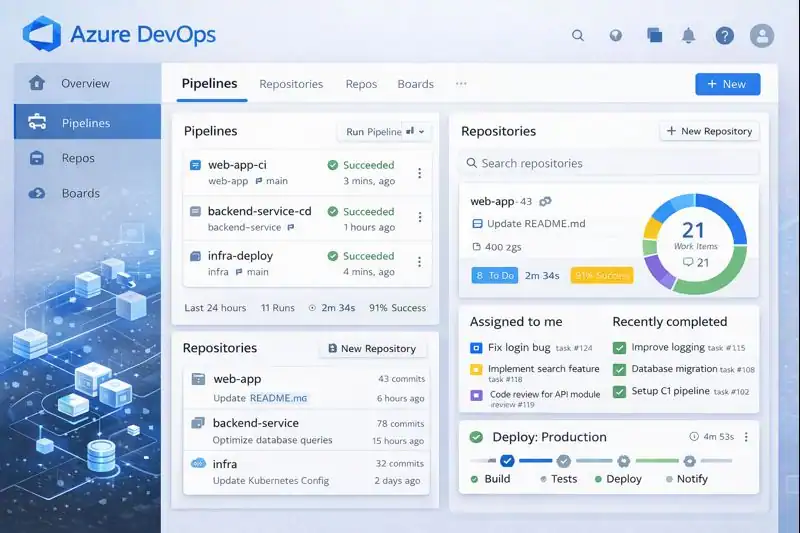Click web-app repository icon in list

198,379
